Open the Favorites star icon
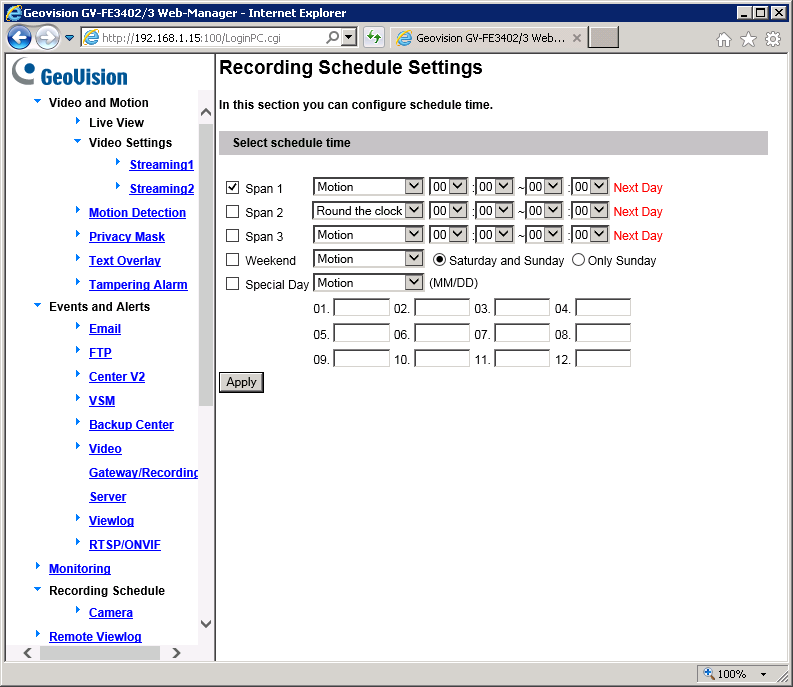 point(748,39)
